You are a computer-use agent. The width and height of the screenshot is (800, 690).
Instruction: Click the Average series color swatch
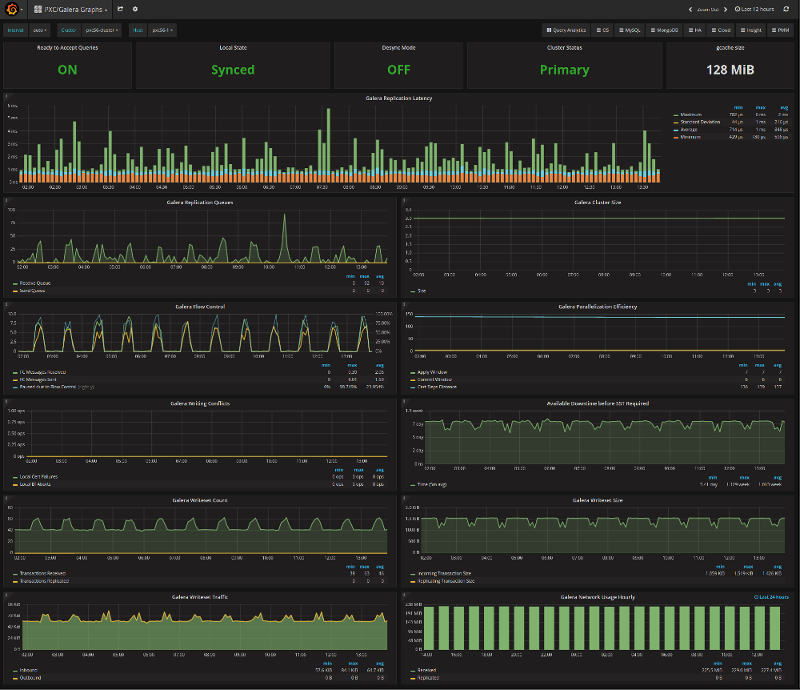coord(675,130)
